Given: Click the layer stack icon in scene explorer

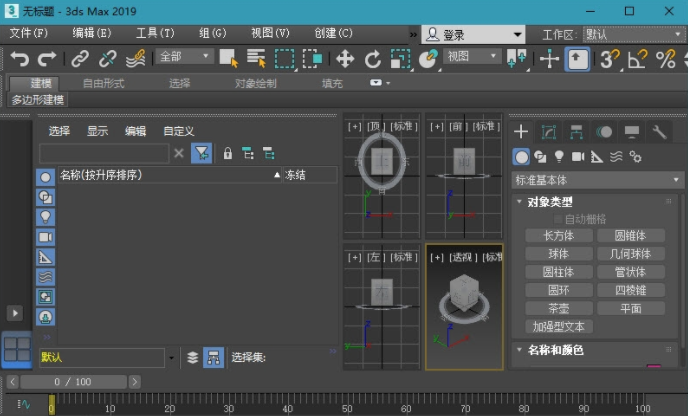Looking at the screenshot, I should [x=193, y=357].
